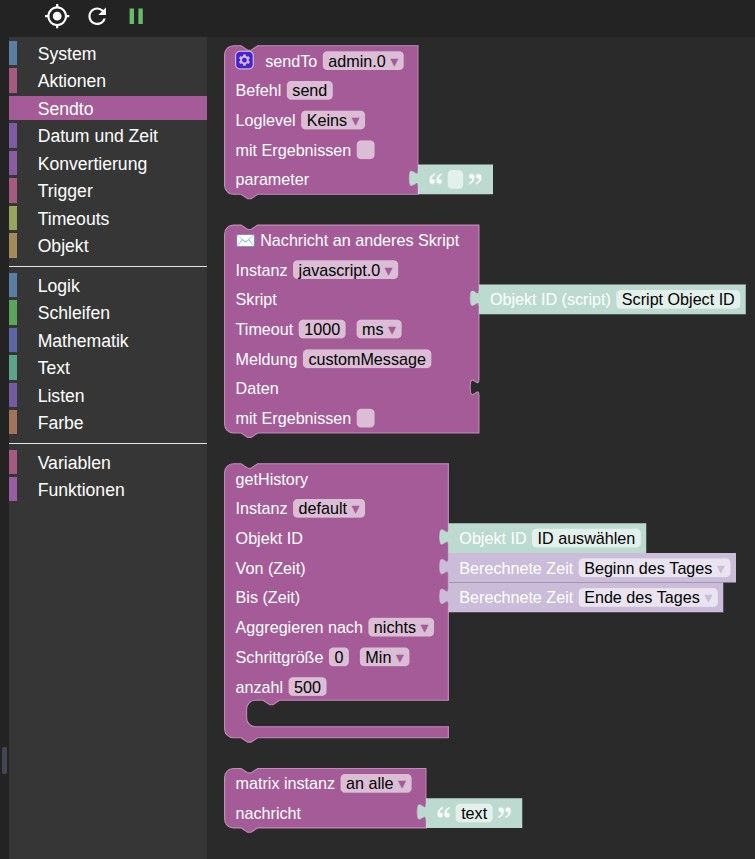Screen dimensions: 755x859
Task: Click the 'Objekt ID (script)' block label
Action: pos(550,299)
